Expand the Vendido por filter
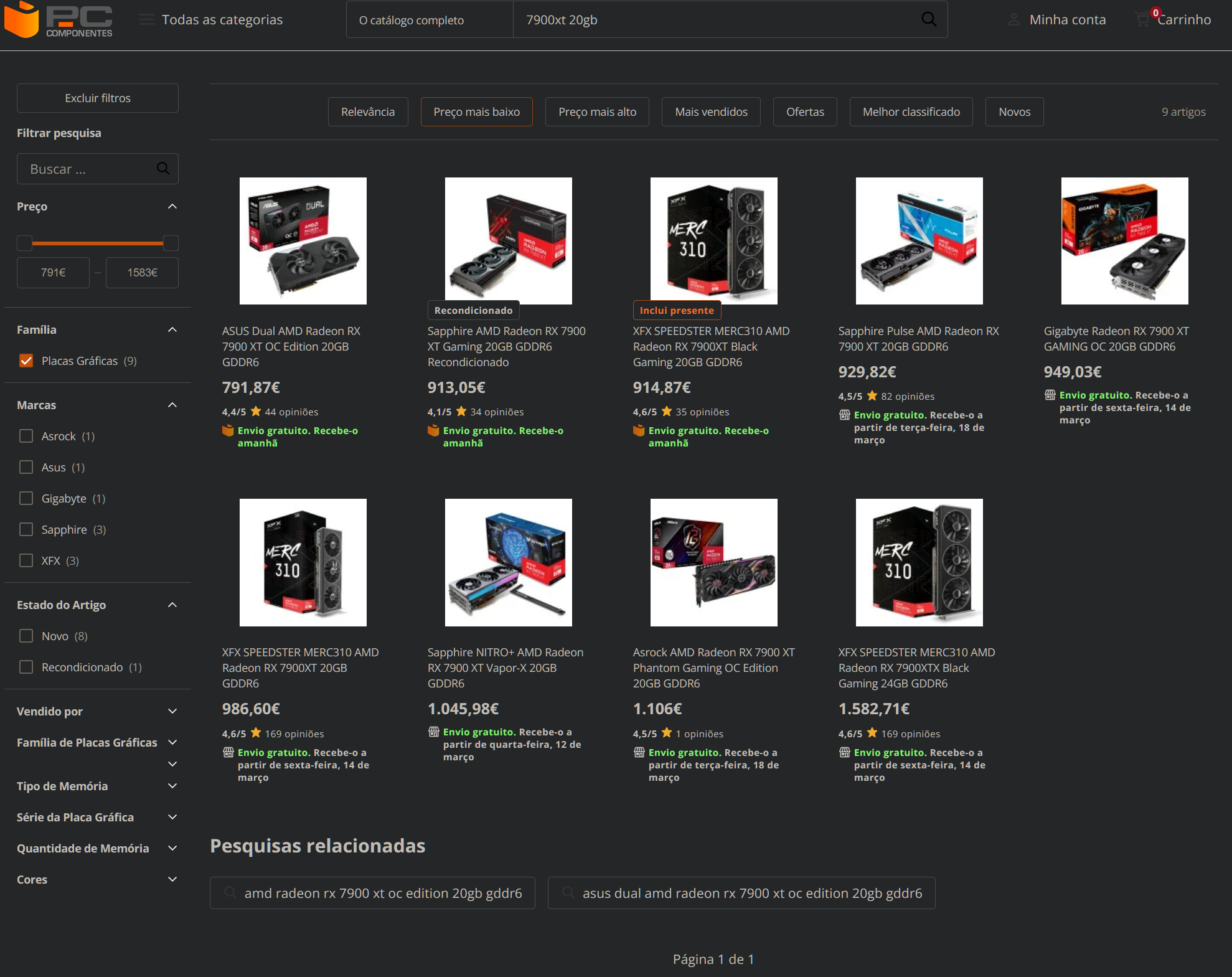Screen dimensions: 1232x977 pyautogui.click(x=172, y=711)
